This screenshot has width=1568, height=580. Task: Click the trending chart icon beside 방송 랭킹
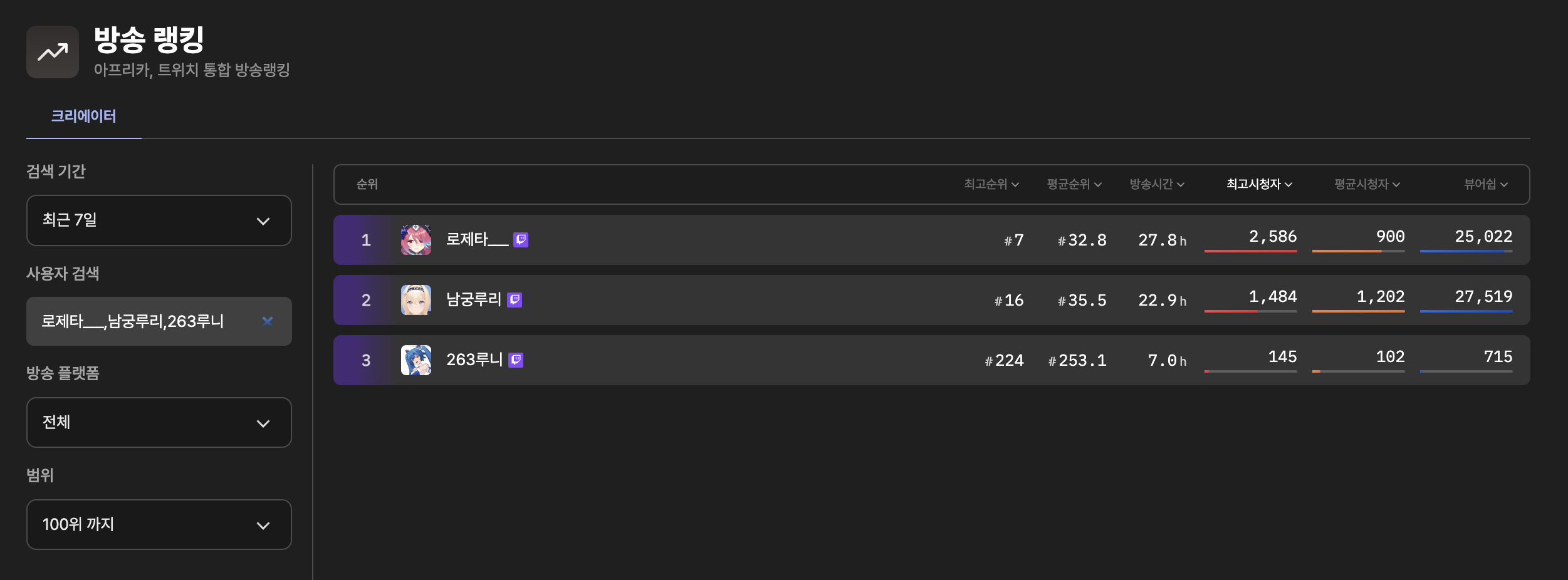(x=53, y=52)
